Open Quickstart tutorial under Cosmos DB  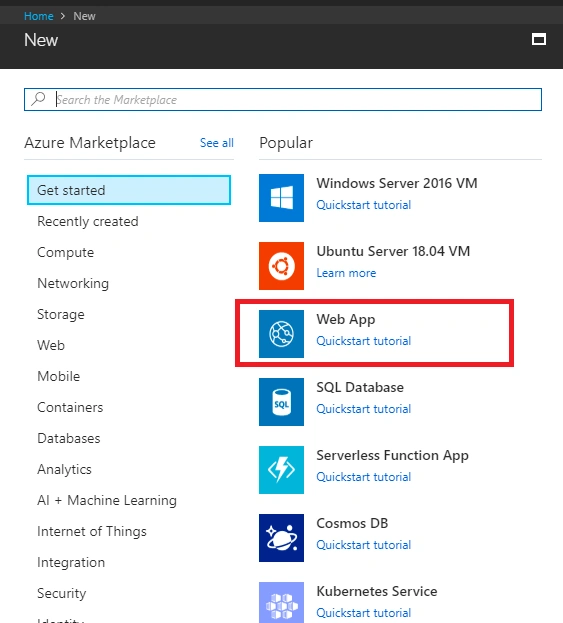point(364,545)
